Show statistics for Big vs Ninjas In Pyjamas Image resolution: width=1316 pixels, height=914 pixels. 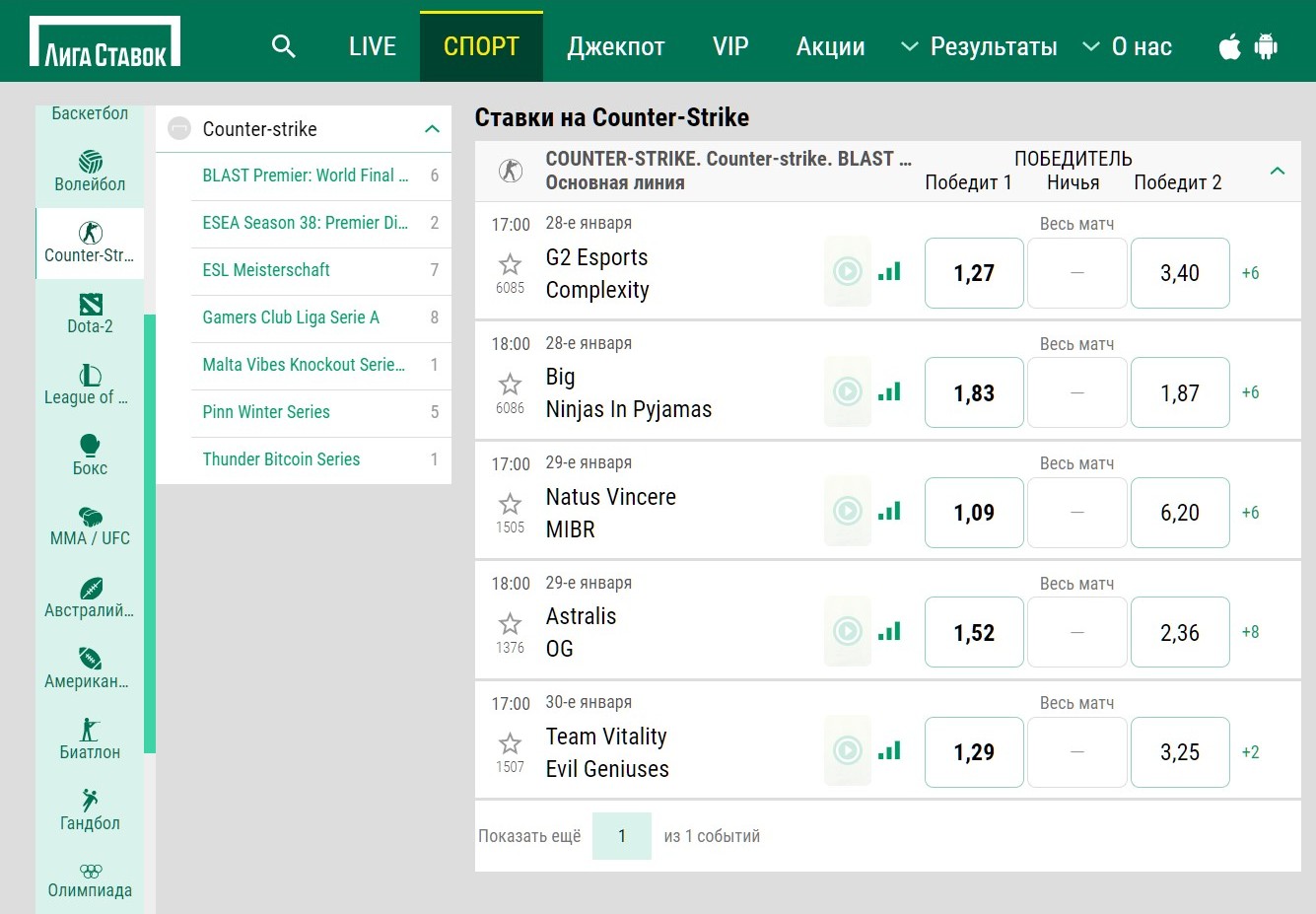890,391
